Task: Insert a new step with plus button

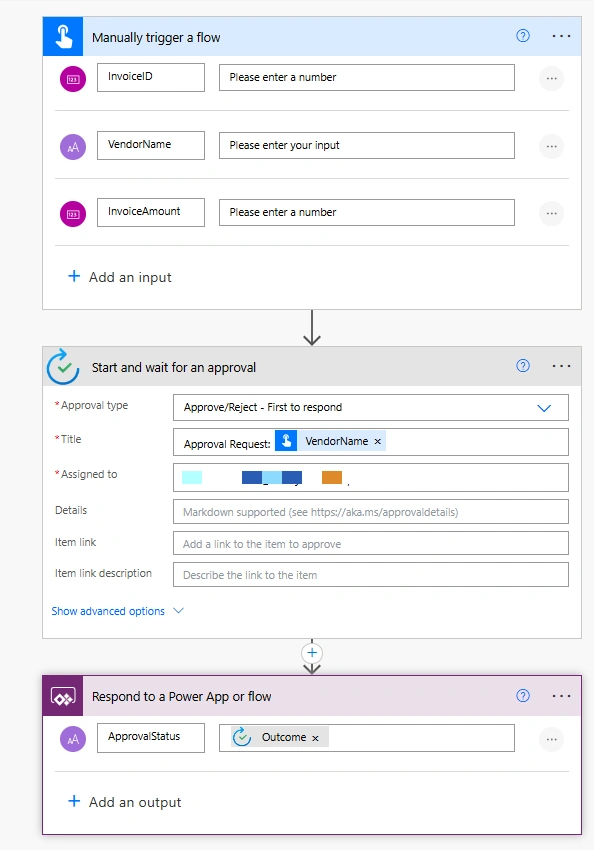Action: tap(312, 653)
